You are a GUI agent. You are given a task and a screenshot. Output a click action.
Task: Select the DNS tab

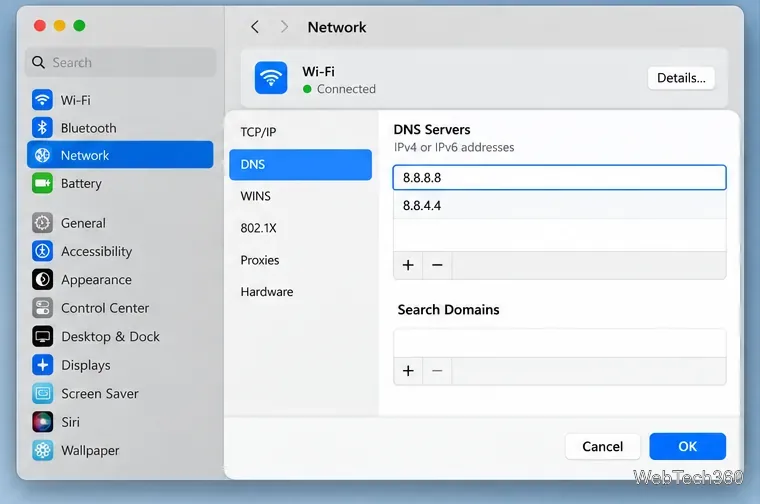tap(301, 164)
